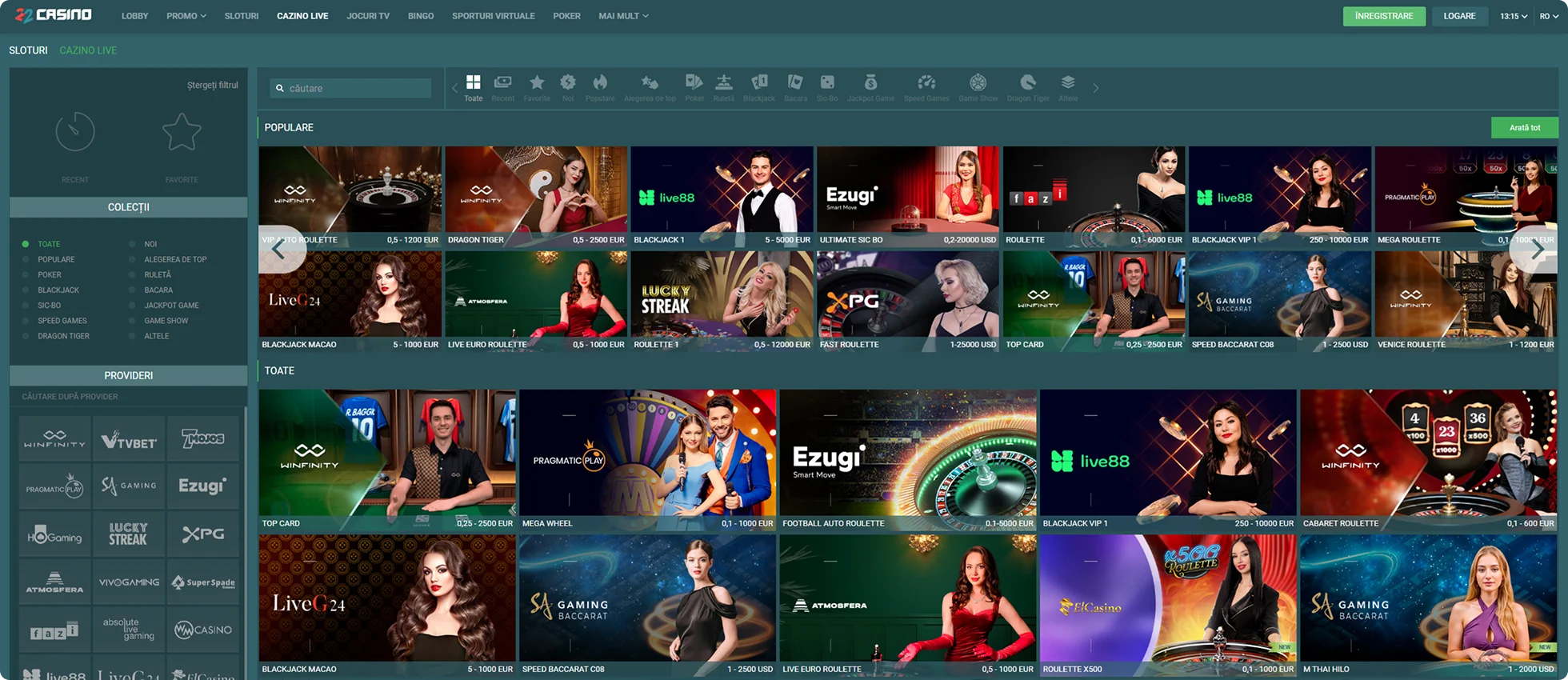Slide popular games carousel to the left

[x=282, y=250]
